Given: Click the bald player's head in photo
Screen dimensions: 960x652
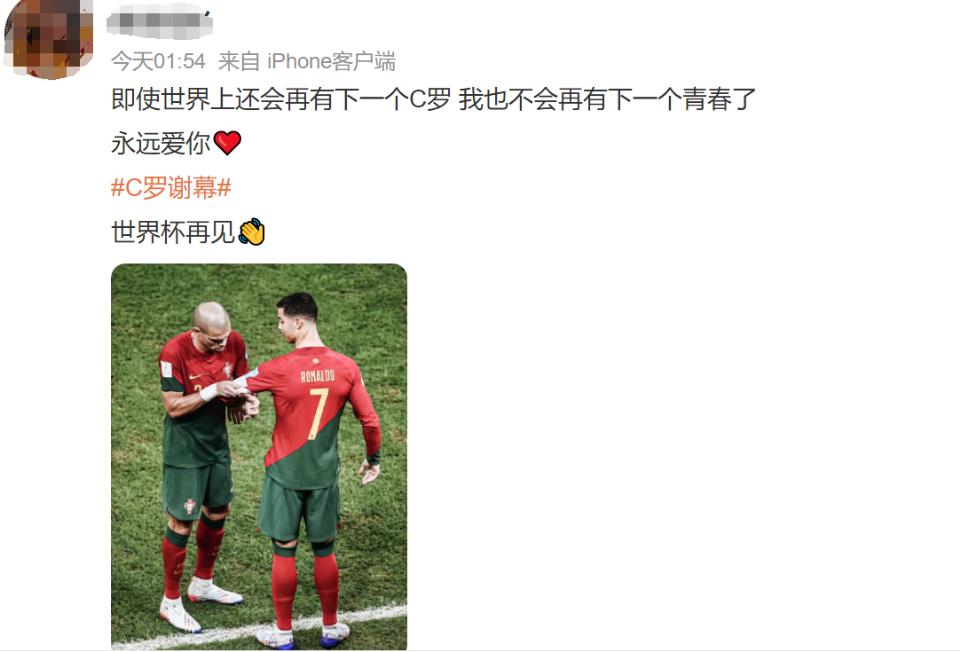Looking at the screenshot, I should pyautogui.click(x=212, y=324).
